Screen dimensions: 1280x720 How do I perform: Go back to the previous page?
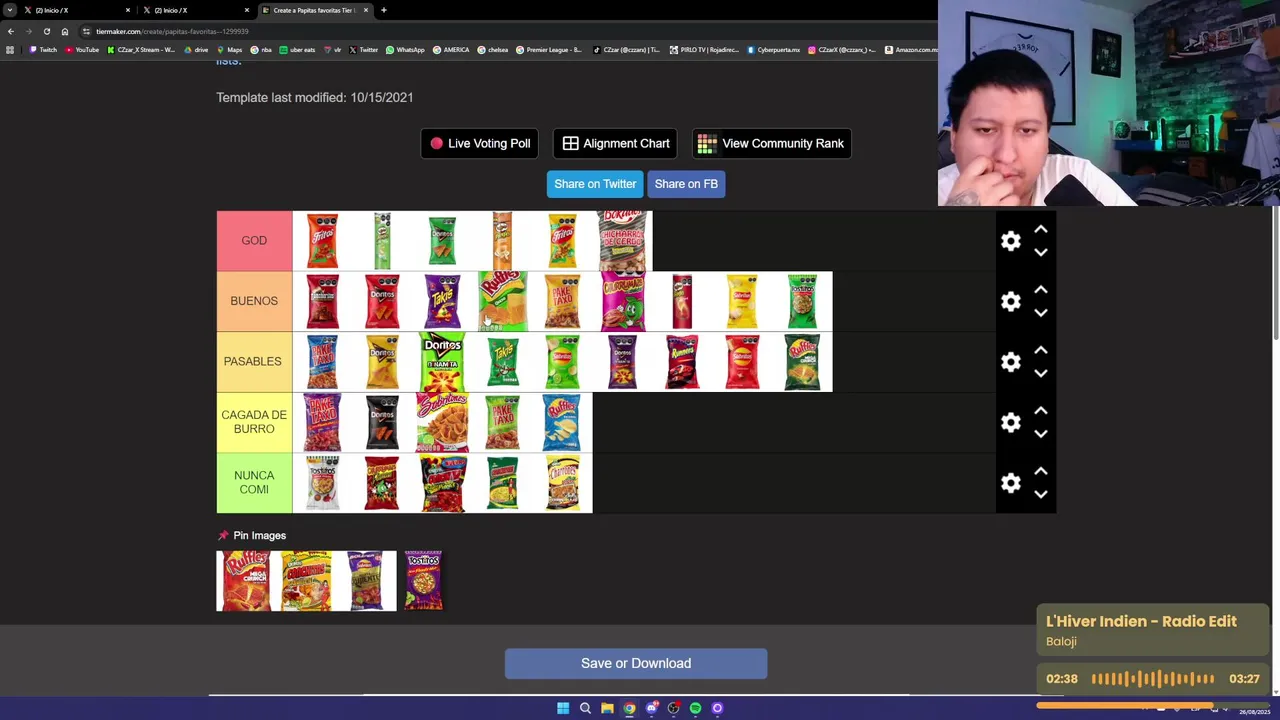click(x=11, y=31)
